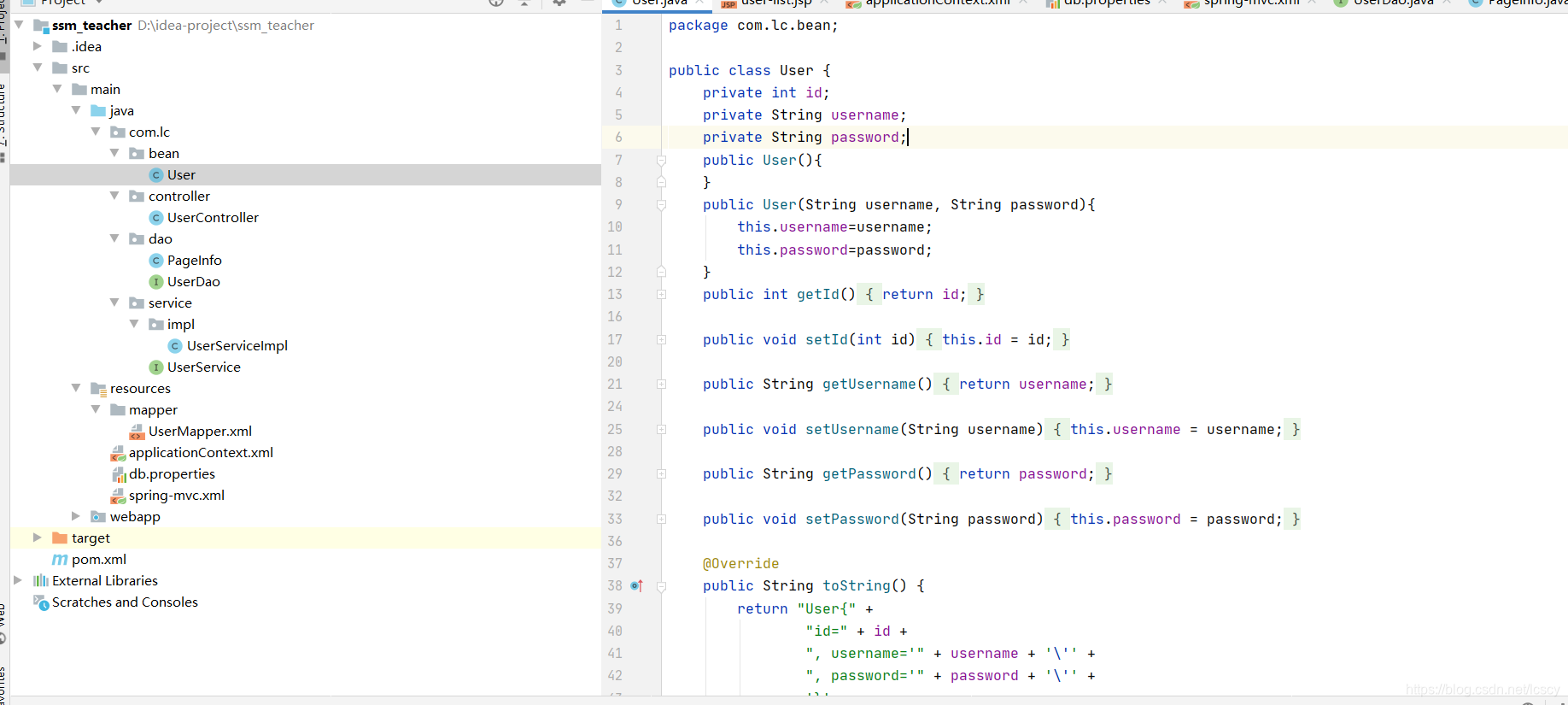Viewport: 1568px width, 705px height.
Task: Click the UserController class icon
Action: [x=156, y=218]
